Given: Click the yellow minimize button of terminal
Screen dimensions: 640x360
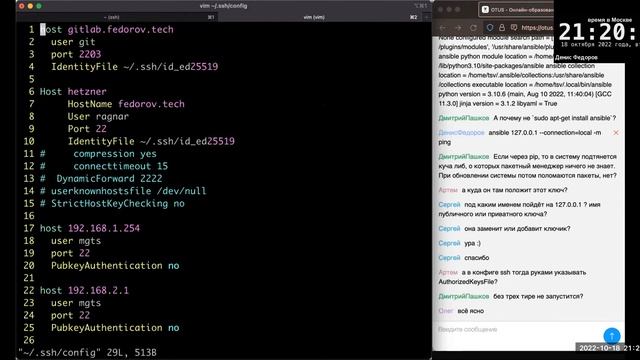Looking at the screenshot, I should (x=30, y=6).
